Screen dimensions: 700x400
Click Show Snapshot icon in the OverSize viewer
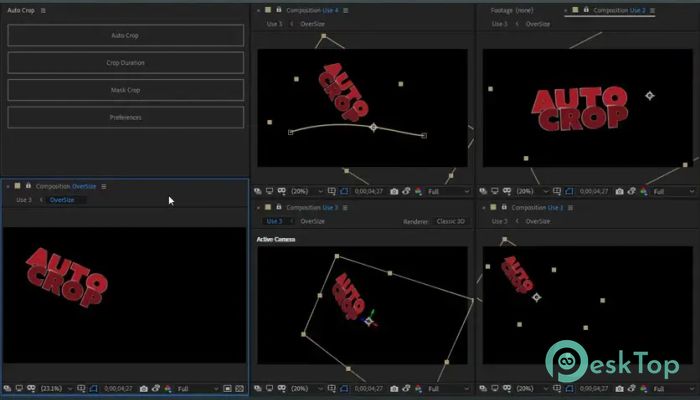tap(156, 389)
